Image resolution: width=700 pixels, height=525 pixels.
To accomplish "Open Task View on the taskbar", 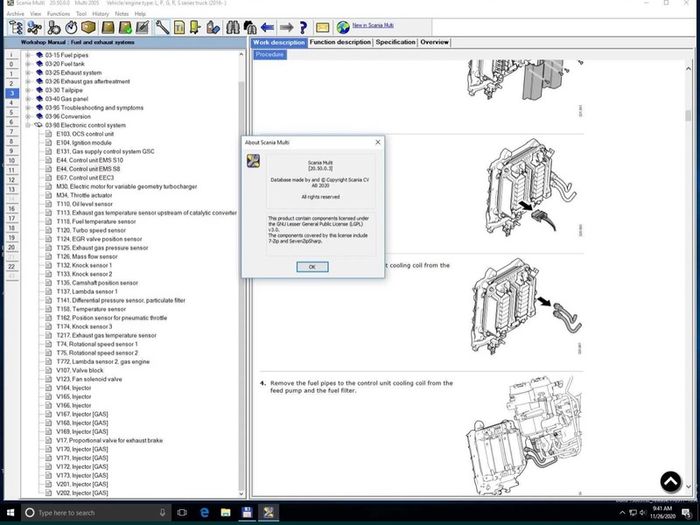I will (182, 512).
